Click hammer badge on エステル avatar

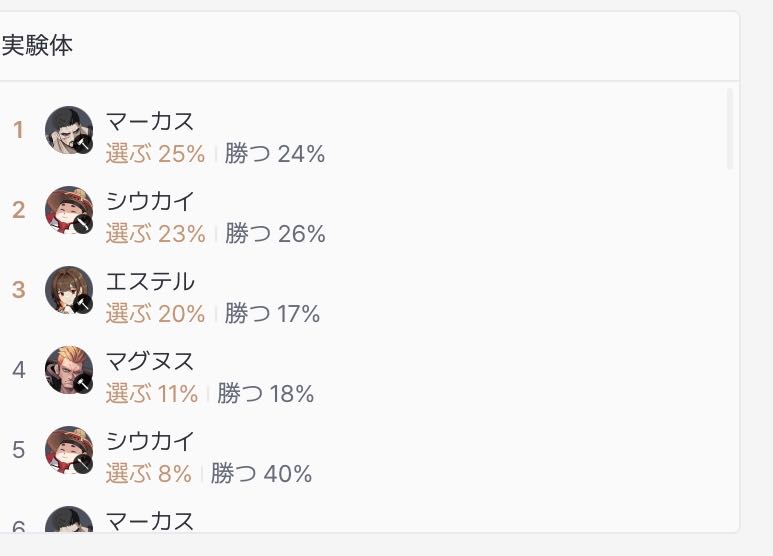coord(83,305)
